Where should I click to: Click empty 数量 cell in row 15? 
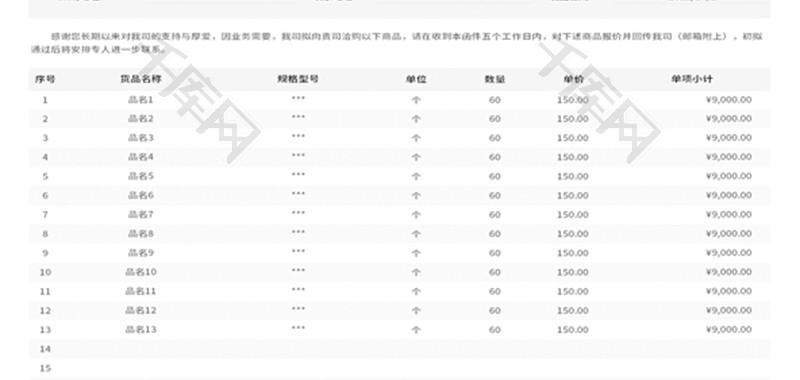click(x=494, y=368)
